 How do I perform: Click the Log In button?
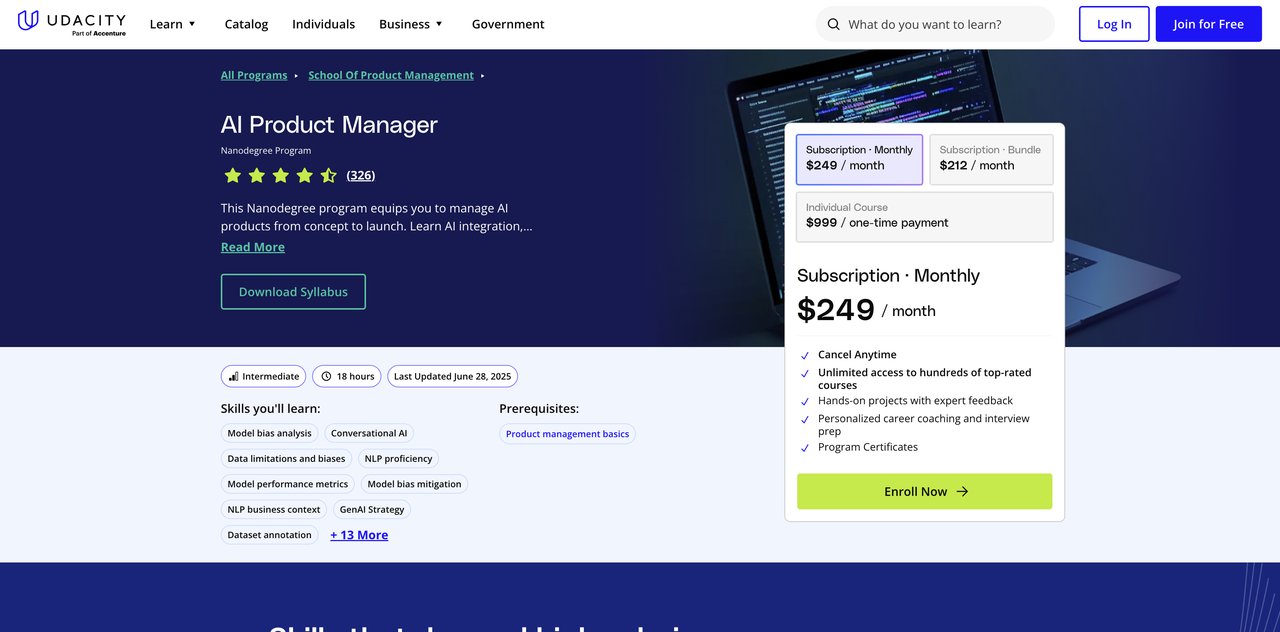1114,24
